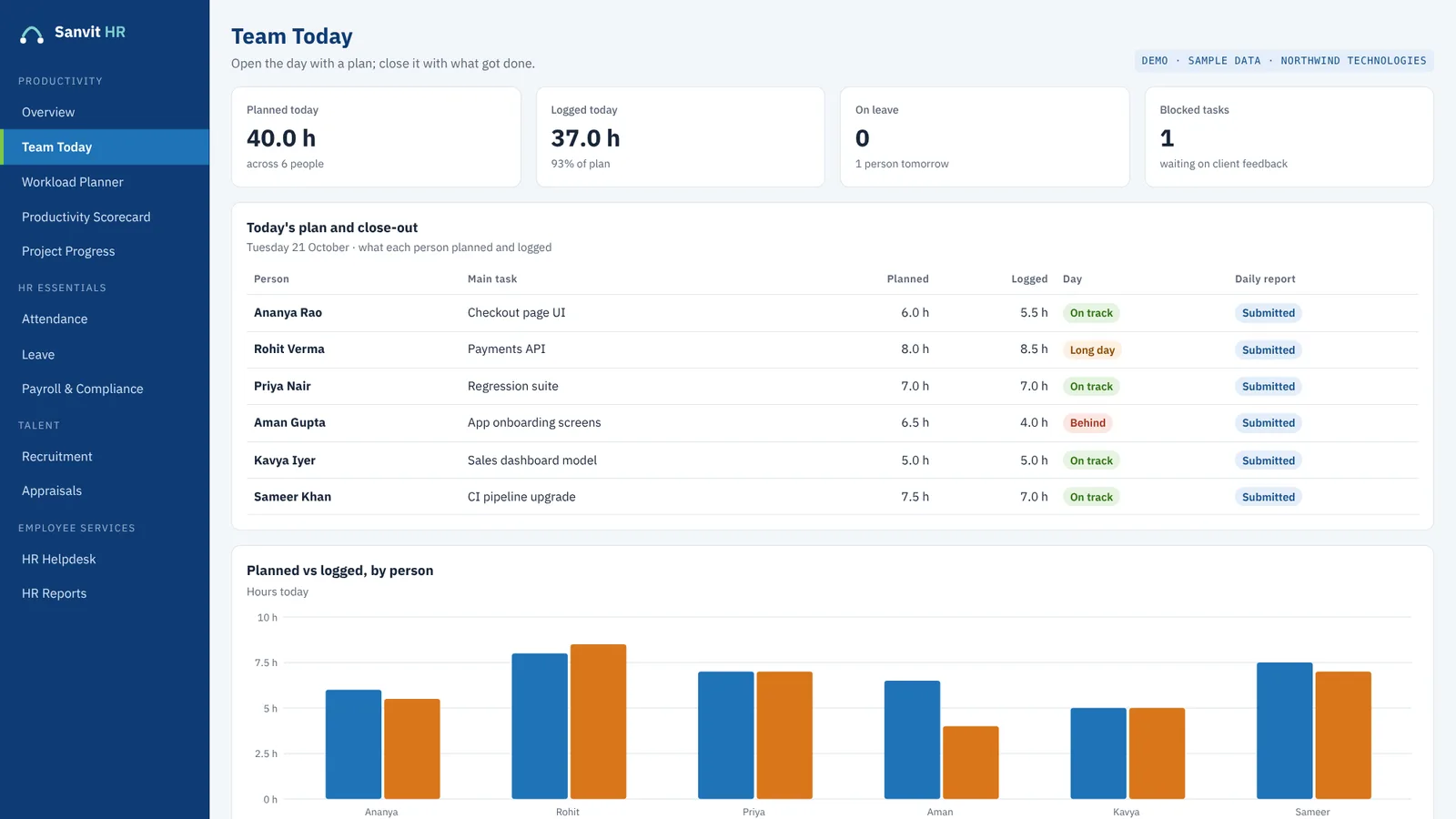This screenshot has width=1456, height=819.
Task: Click Rohit Verma's Long day badge
Action: click(x=1092, y=350)
